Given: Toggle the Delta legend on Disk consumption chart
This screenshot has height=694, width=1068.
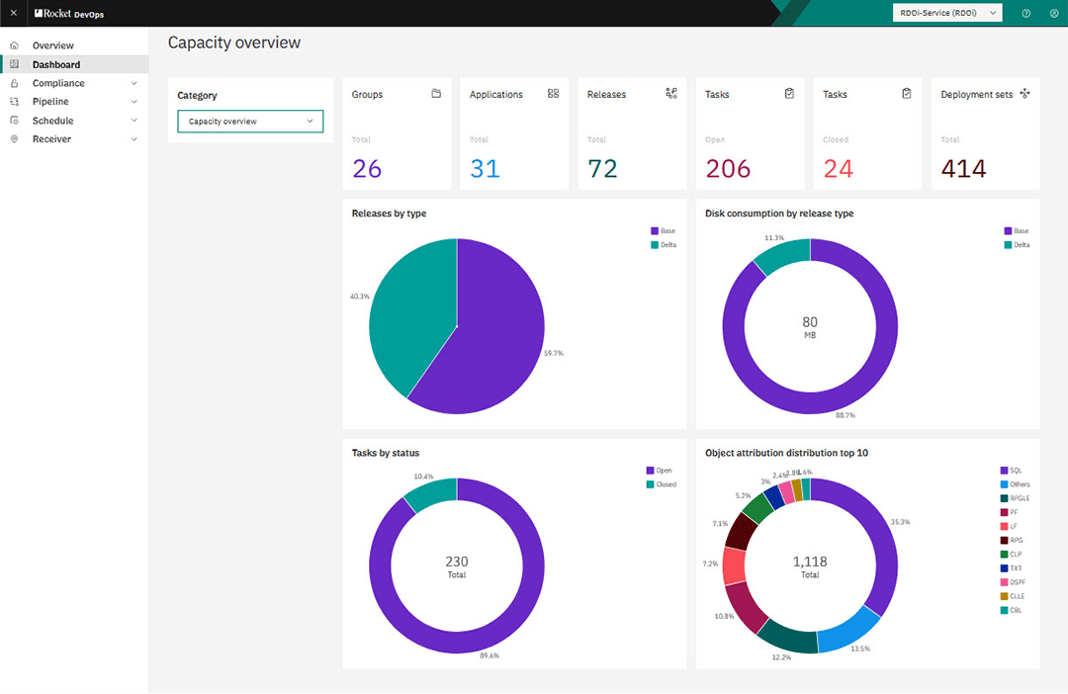Looking at the screenshot, I should click(1017, 243).
